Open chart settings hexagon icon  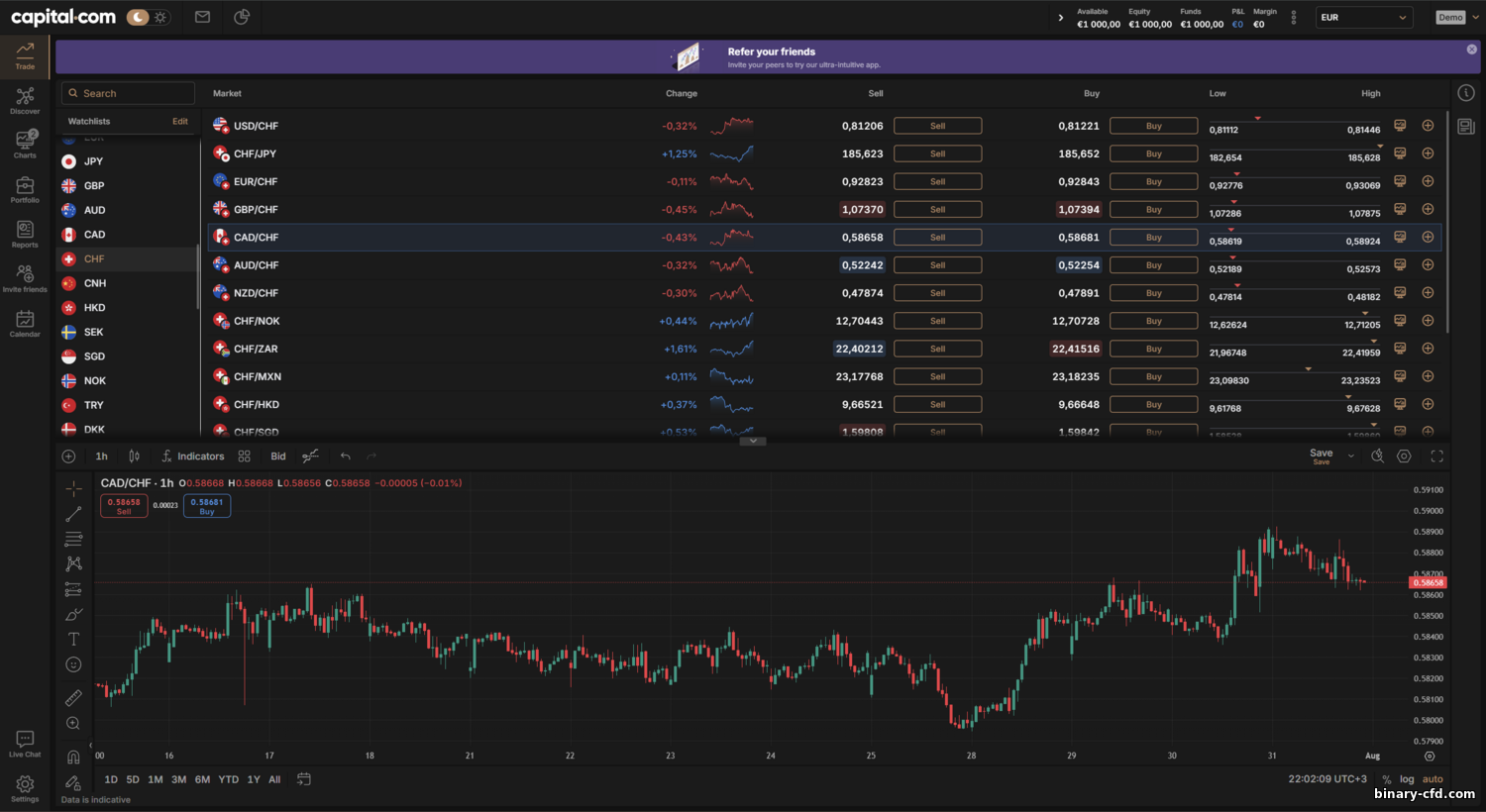point(1404,457)
